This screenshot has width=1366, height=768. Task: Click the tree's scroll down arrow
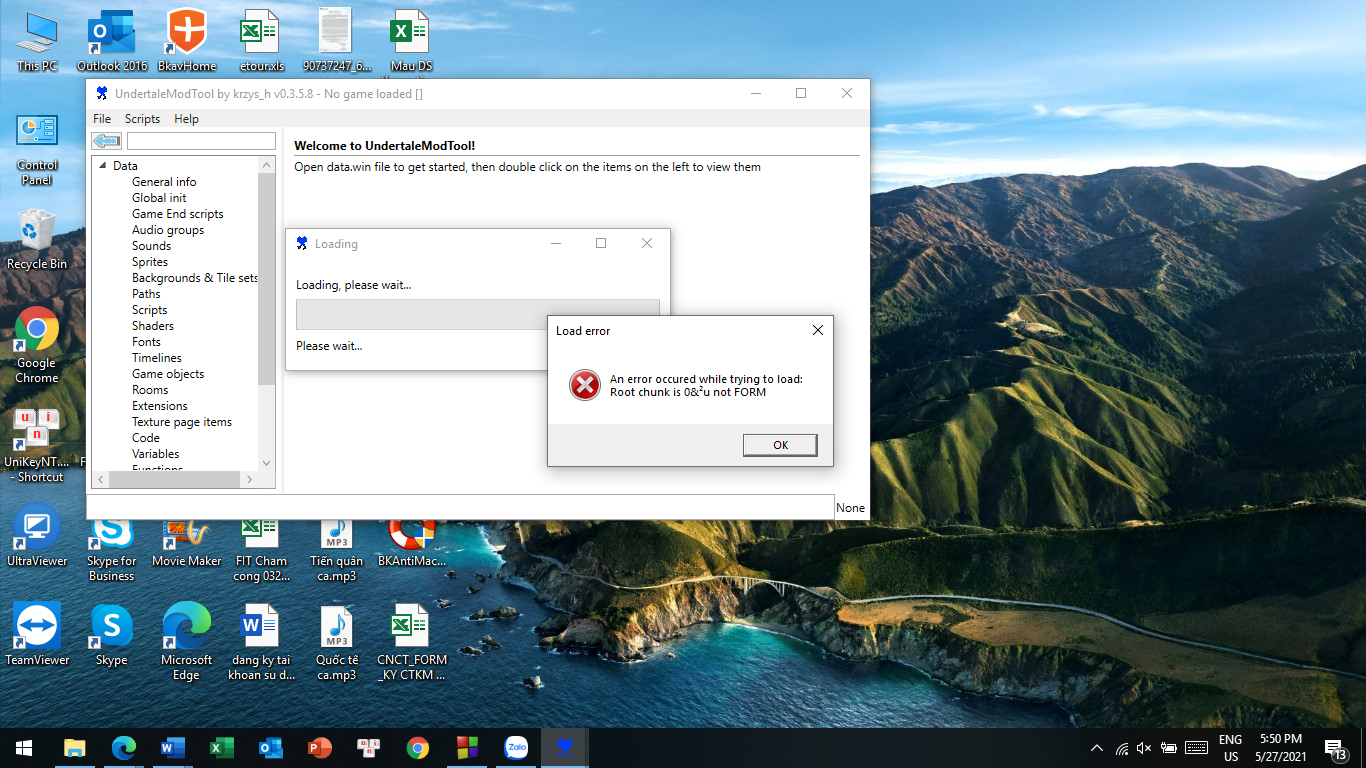point(266,463)
